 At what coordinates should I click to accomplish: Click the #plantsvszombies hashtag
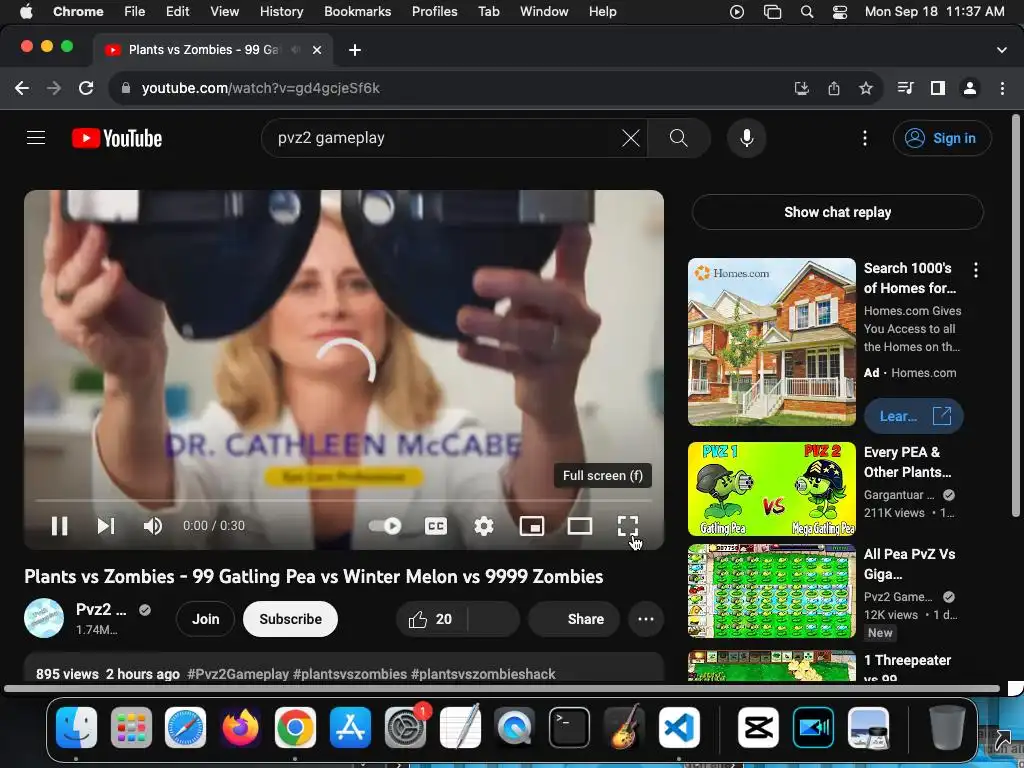[350, 674]
